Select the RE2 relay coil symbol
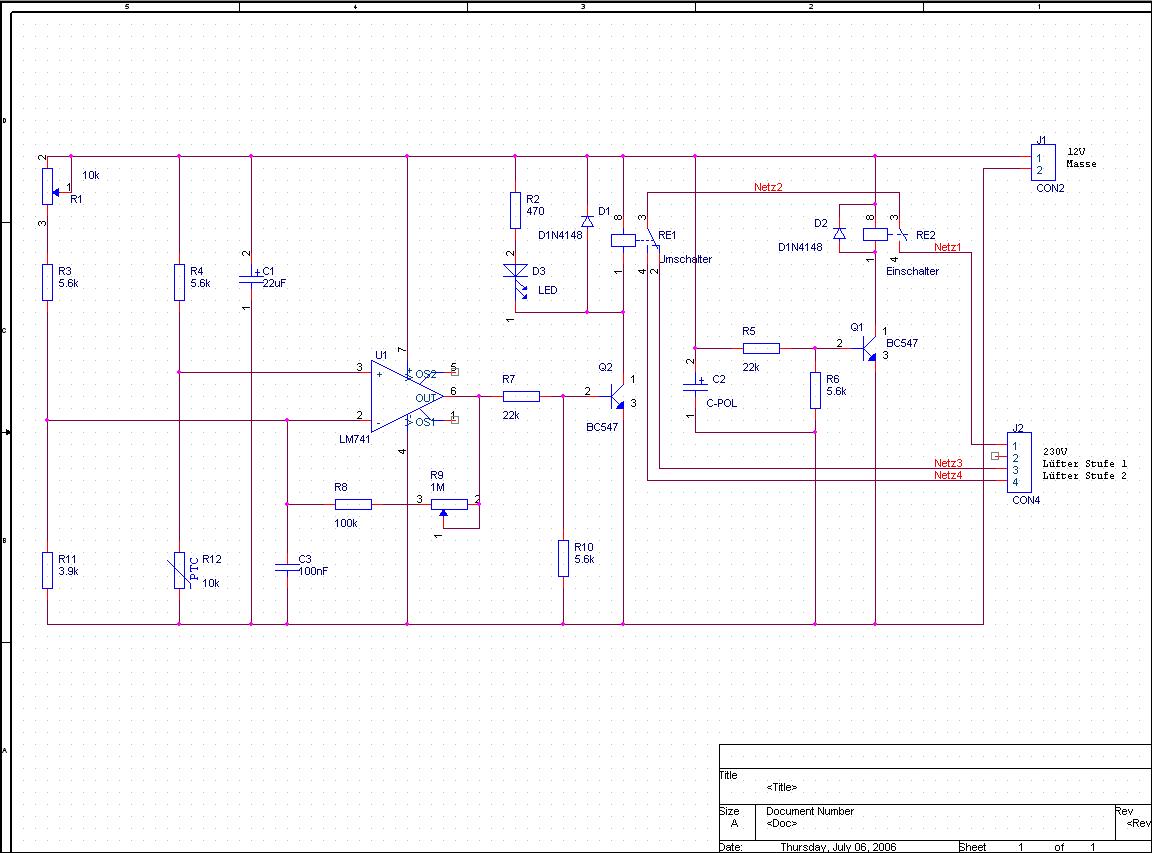Screen dimensions: 1152x853 [x=875, y=234]
